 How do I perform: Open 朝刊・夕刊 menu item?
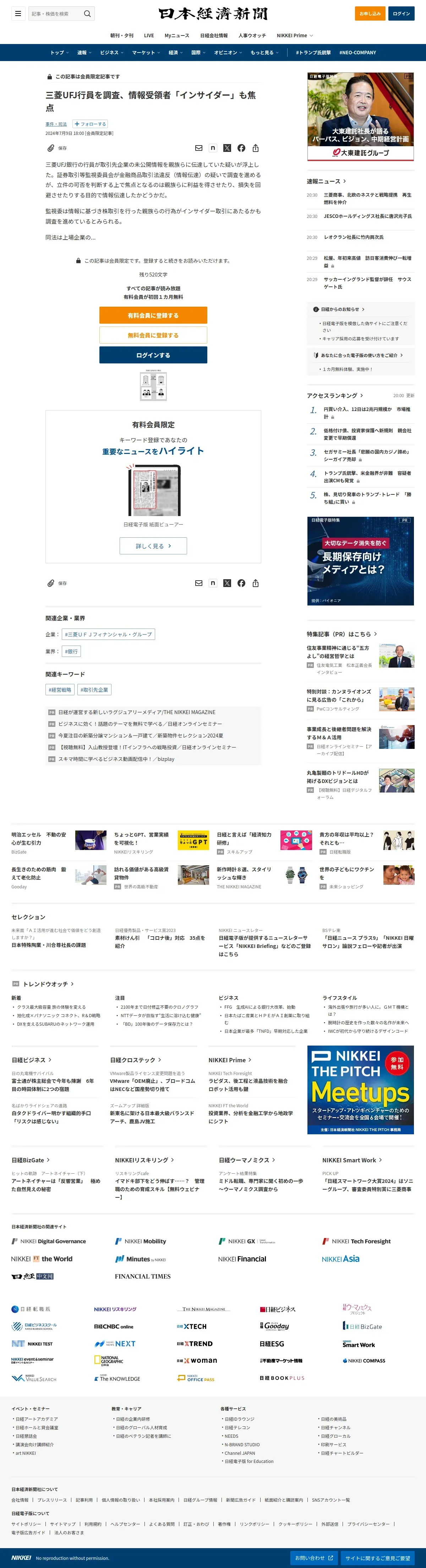pyautogui.click(x=122, y=35)
